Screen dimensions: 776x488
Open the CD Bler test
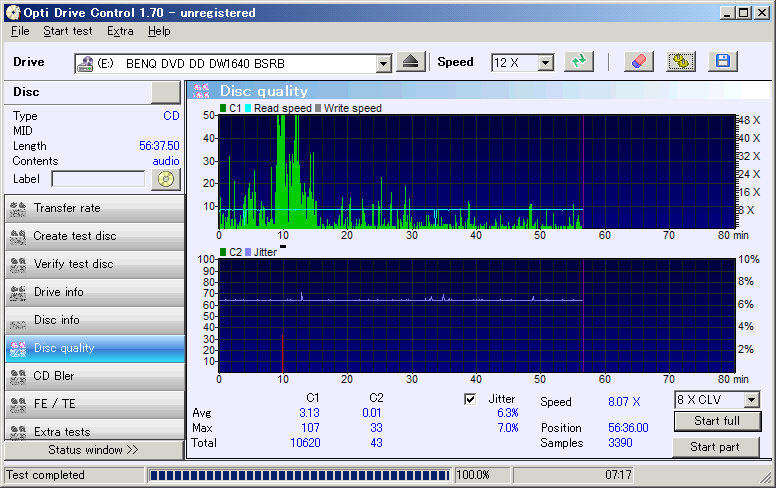[x=93, y=376]
